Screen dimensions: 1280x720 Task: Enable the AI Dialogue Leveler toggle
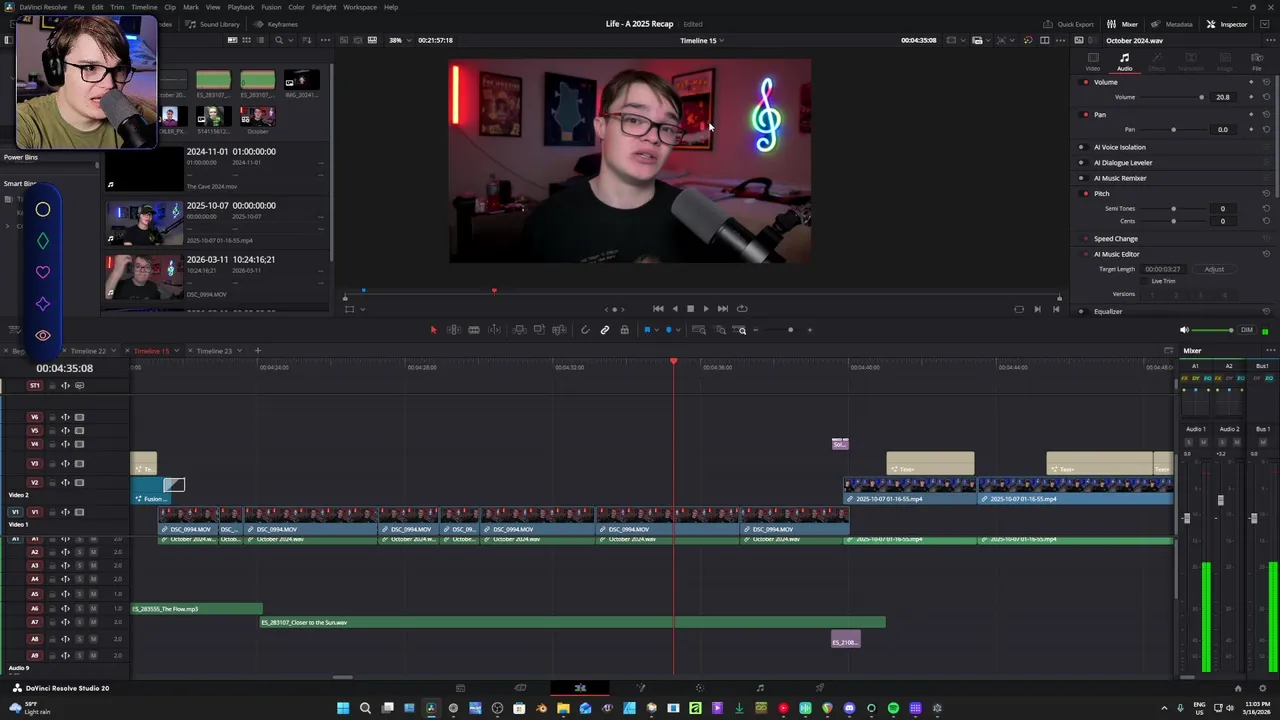click(x=1081, y=162)
